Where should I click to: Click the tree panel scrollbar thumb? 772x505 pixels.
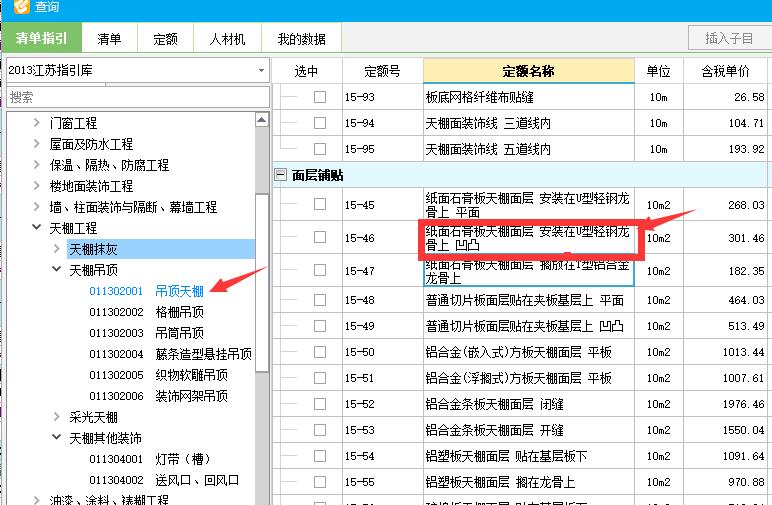(x=262, y=283)
